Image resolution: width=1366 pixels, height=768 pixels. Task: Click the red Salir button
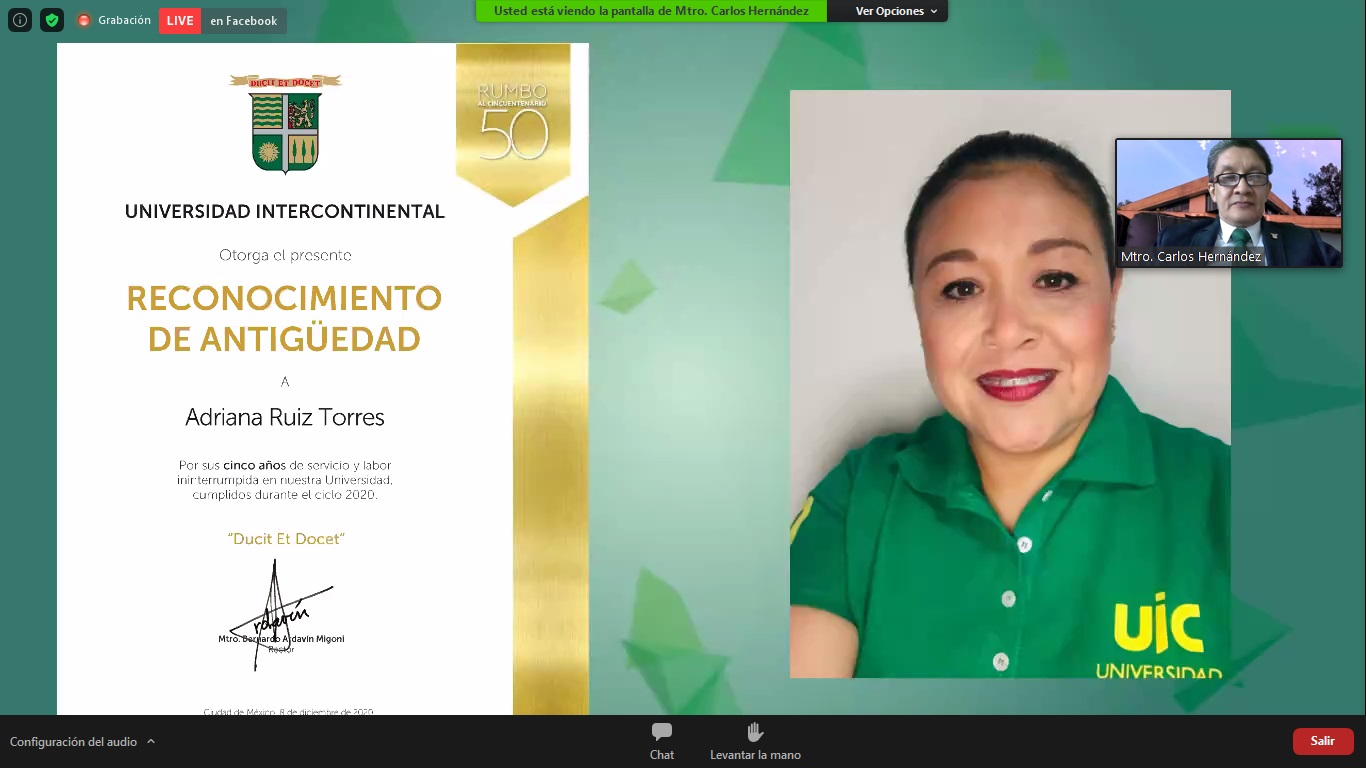click(1323, 741)
